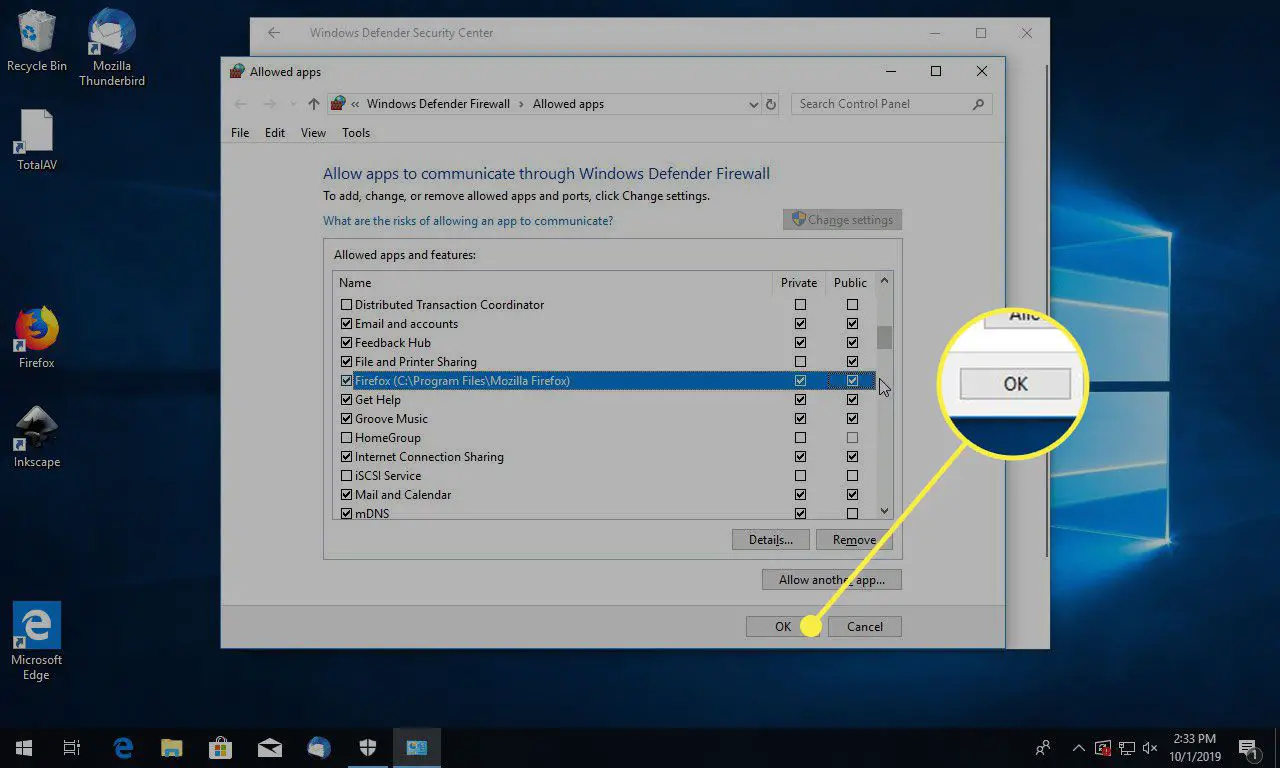Click the Forward navigation arrow in Allowed apps
This screenshot has width=1280, height=768.
[270, 104]
